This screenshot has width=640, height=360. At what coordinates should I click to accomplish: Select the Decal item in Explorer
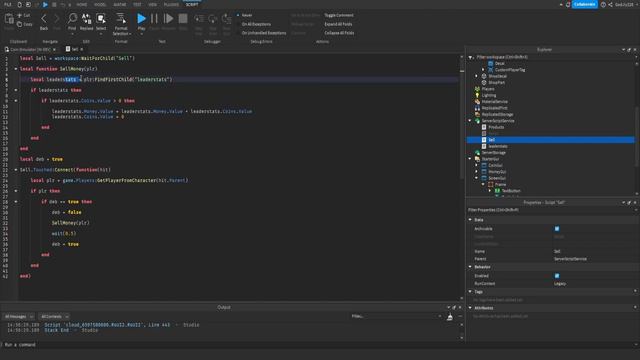499,63
